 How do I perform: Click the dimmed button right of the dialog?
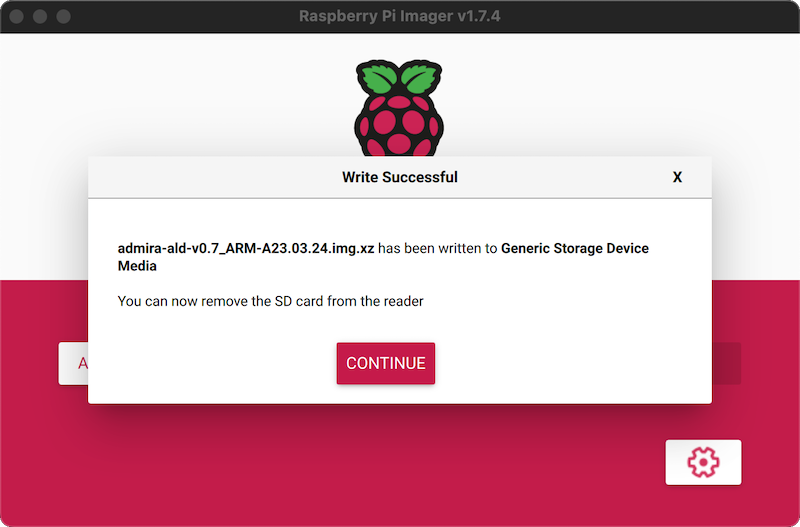[726, 363]
